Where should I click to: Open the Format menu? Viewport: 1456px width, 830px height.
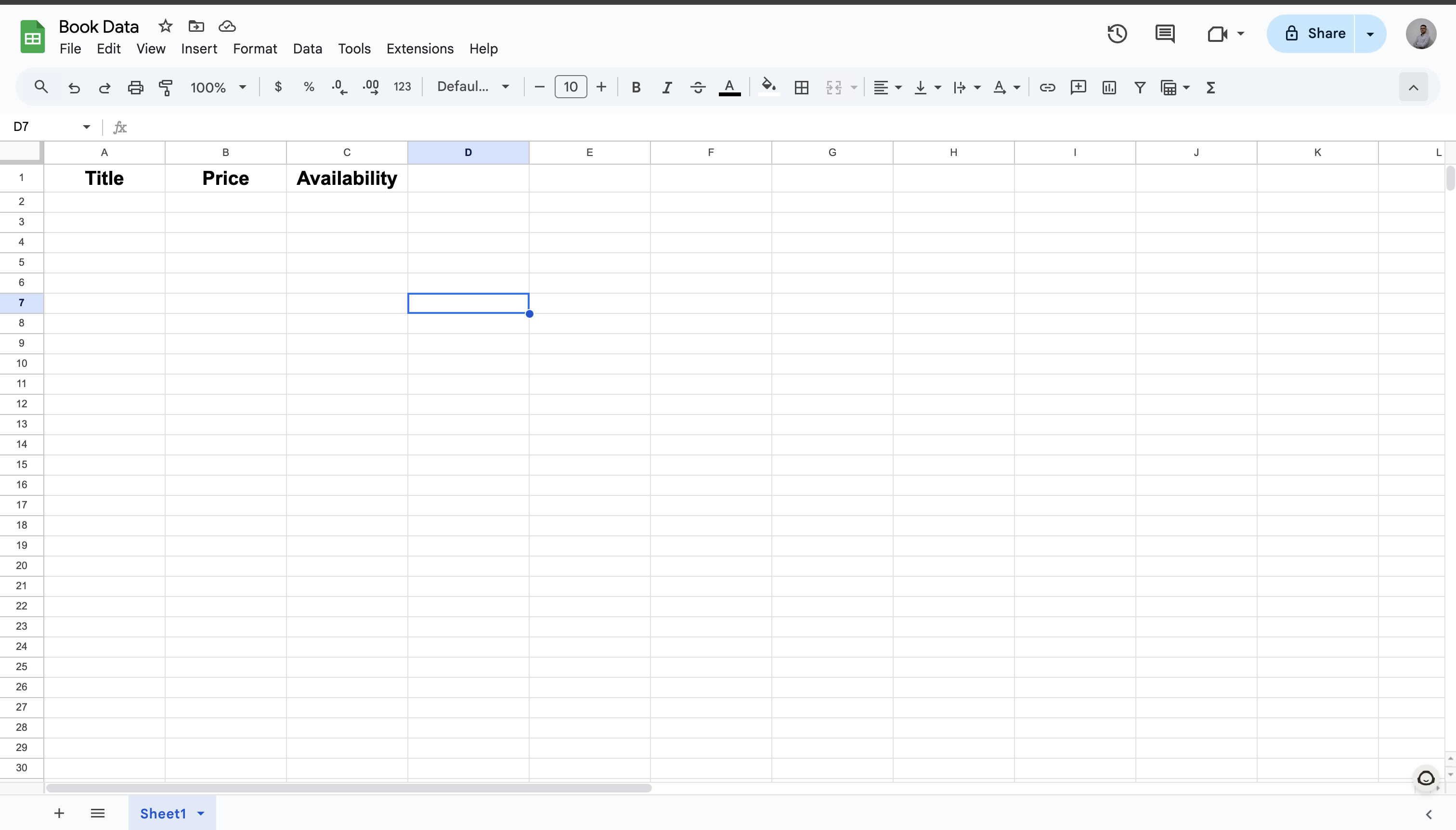tap(254, 49)
